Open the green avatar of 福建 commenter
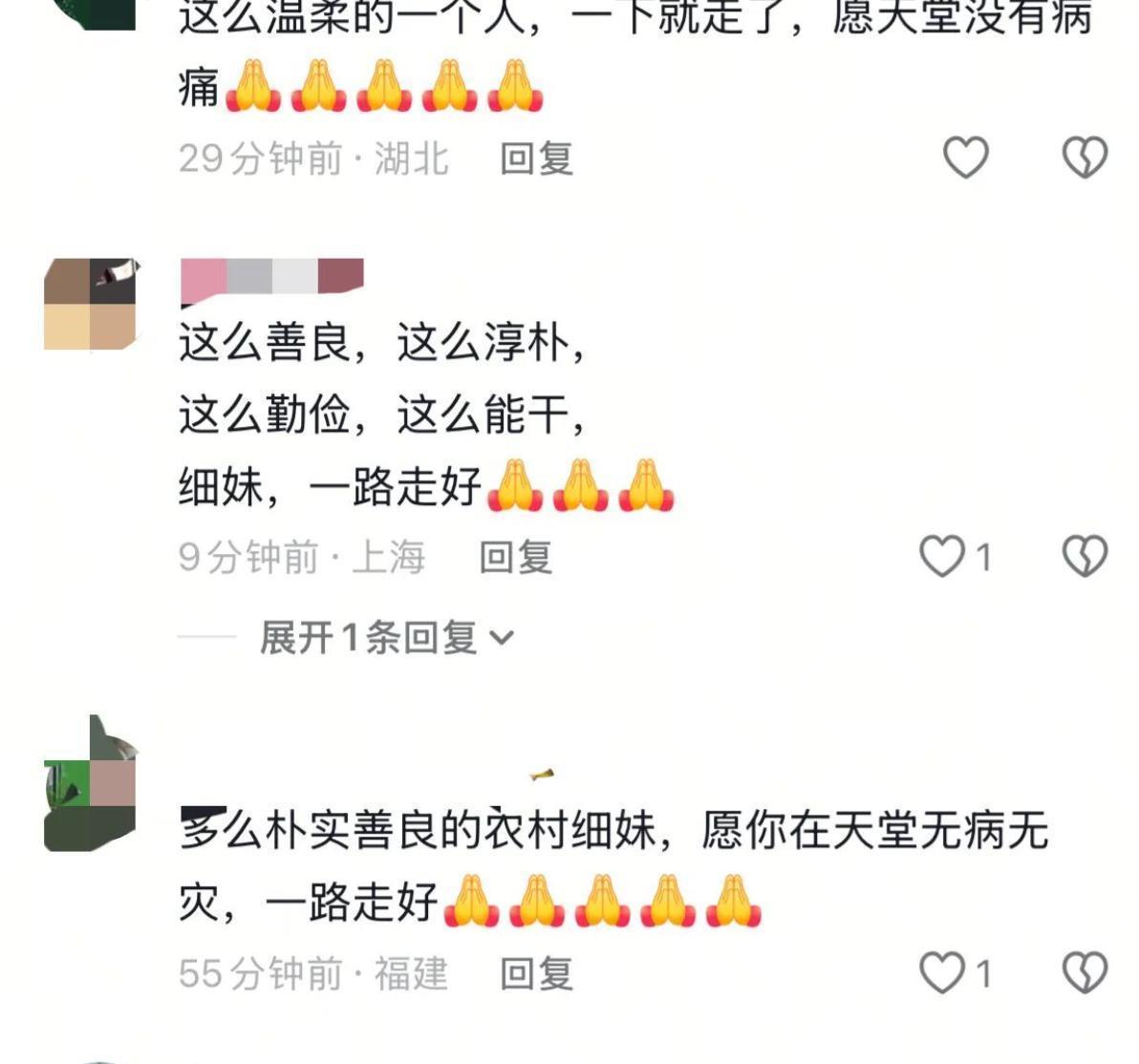Image resolution: width=1139 pixels, height=1064 pixels. [x=91, y=783]
